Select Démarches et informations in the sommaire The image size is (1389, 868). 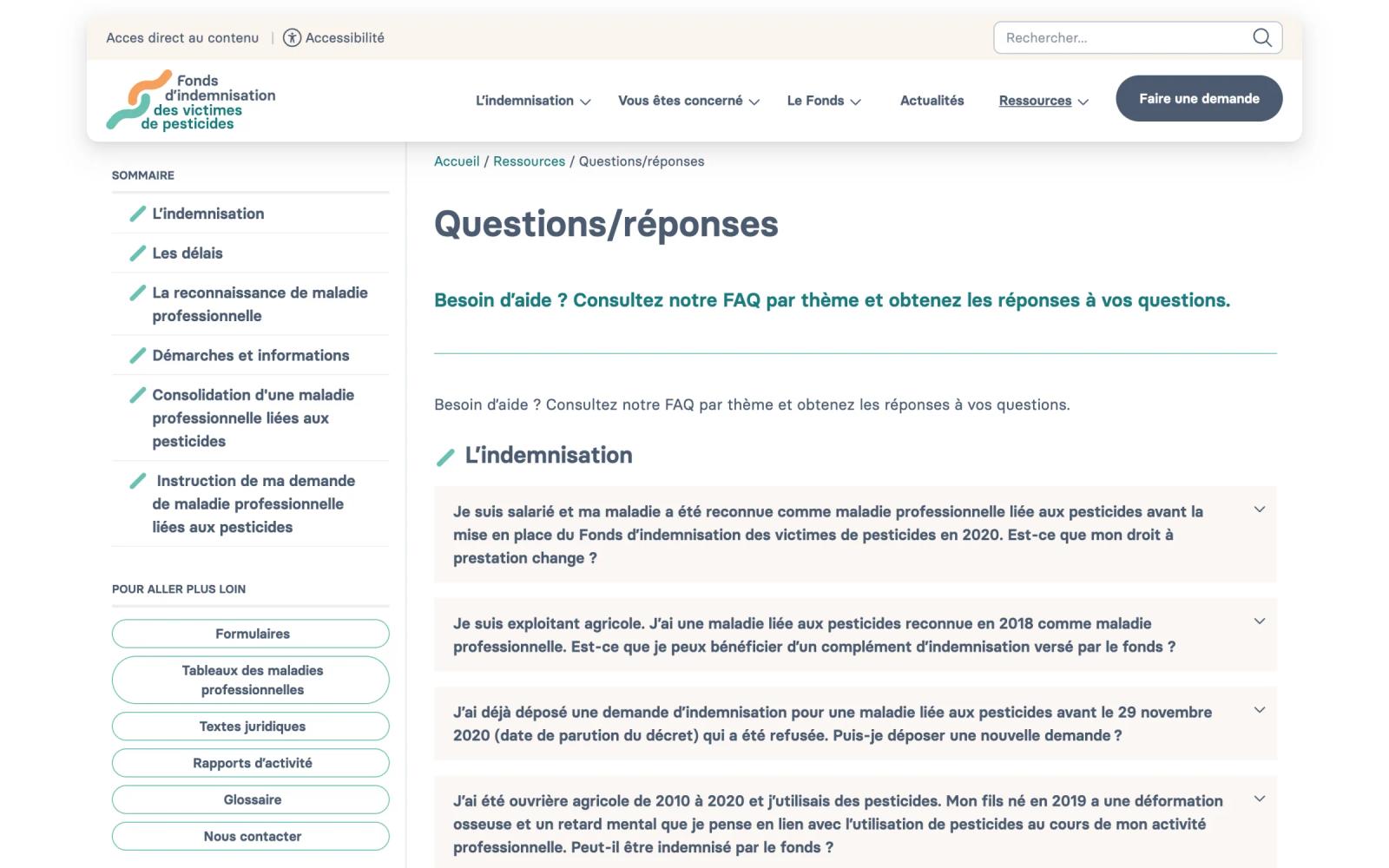pyautogui.click(x=250, y=355)
